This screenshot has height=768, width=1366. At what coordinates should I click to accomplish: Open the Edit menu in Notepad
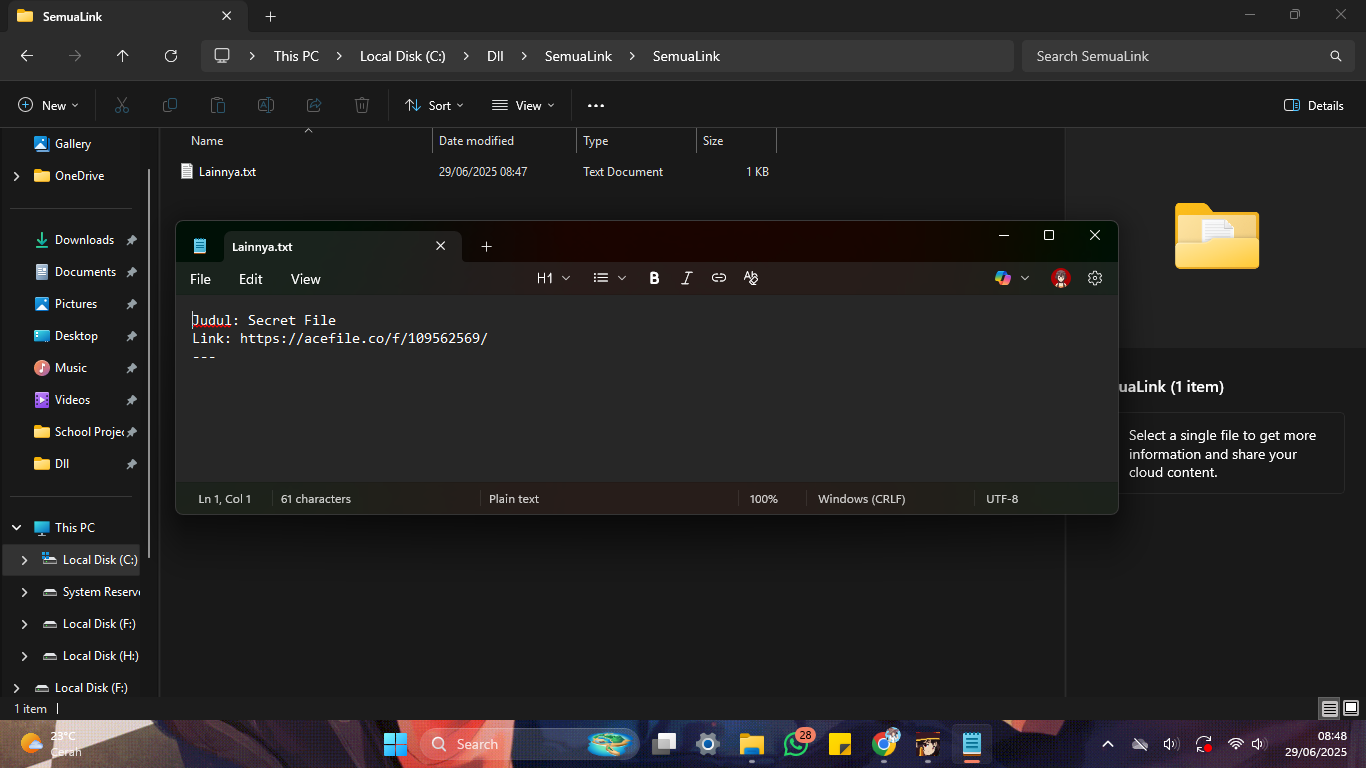point(250,279)
